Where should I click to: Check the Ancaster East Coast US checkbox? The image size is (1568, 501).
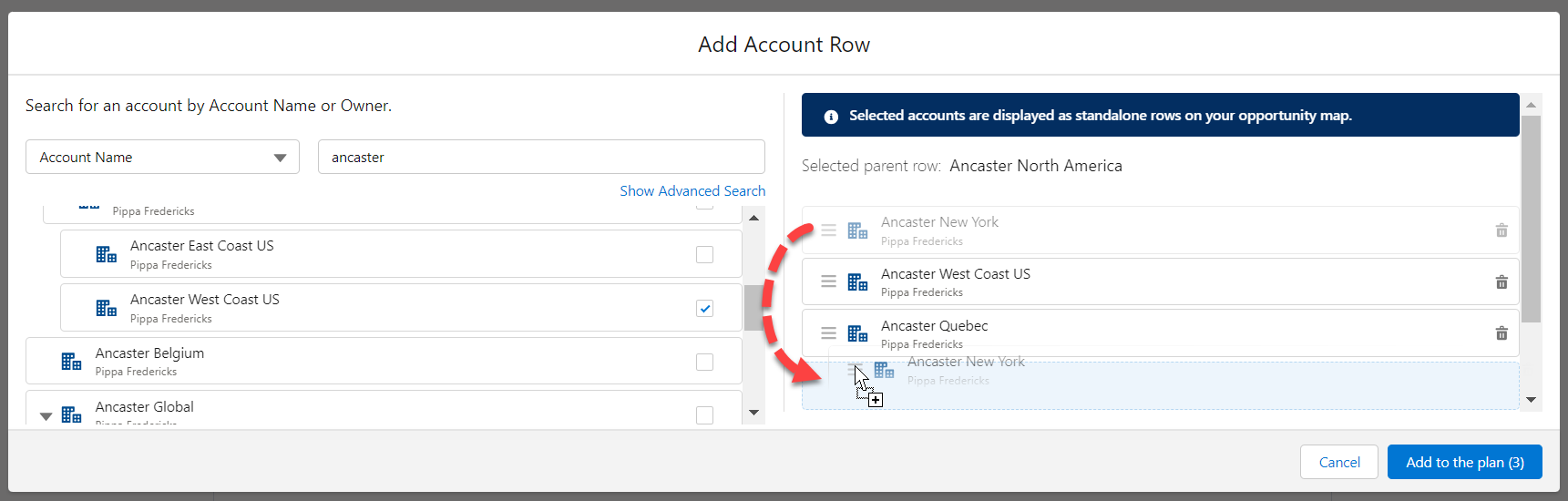704,255
